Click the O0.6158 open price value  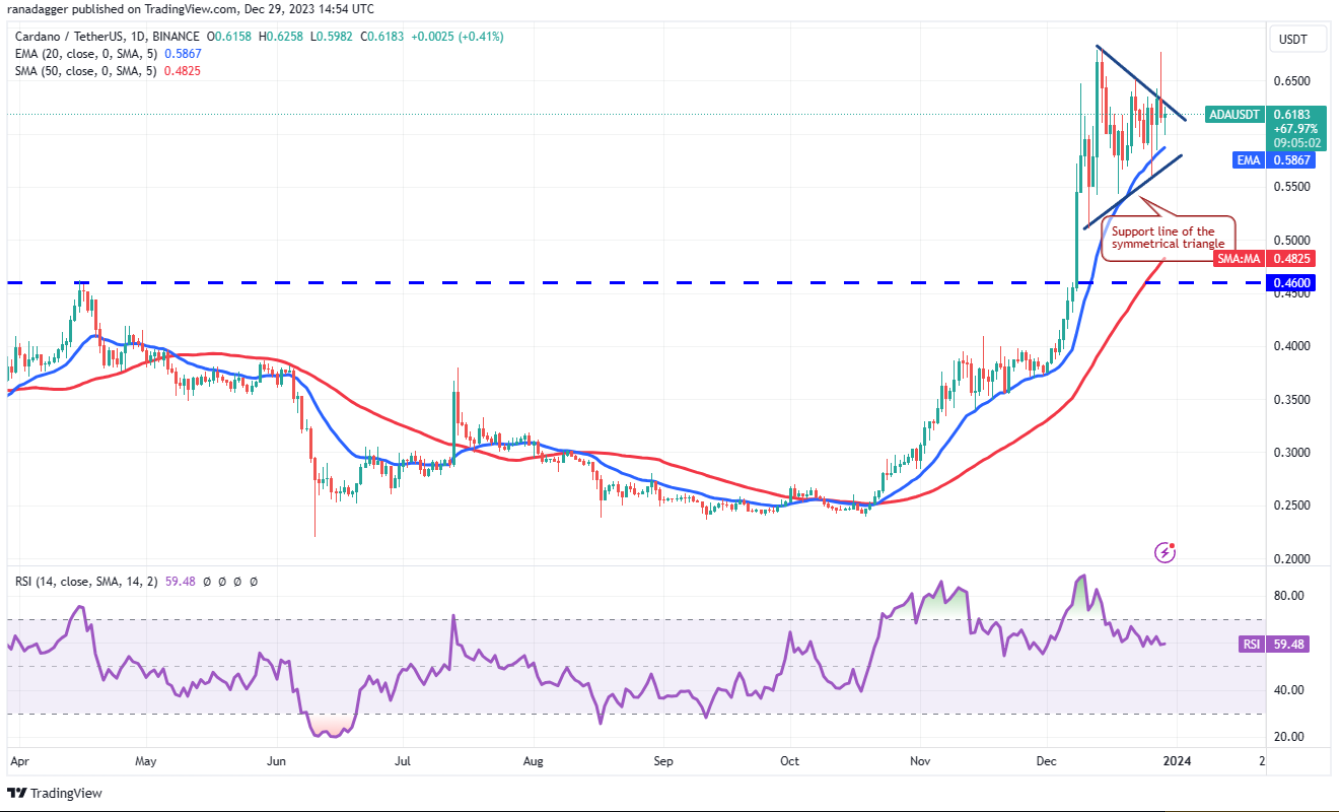click(227, 36)
